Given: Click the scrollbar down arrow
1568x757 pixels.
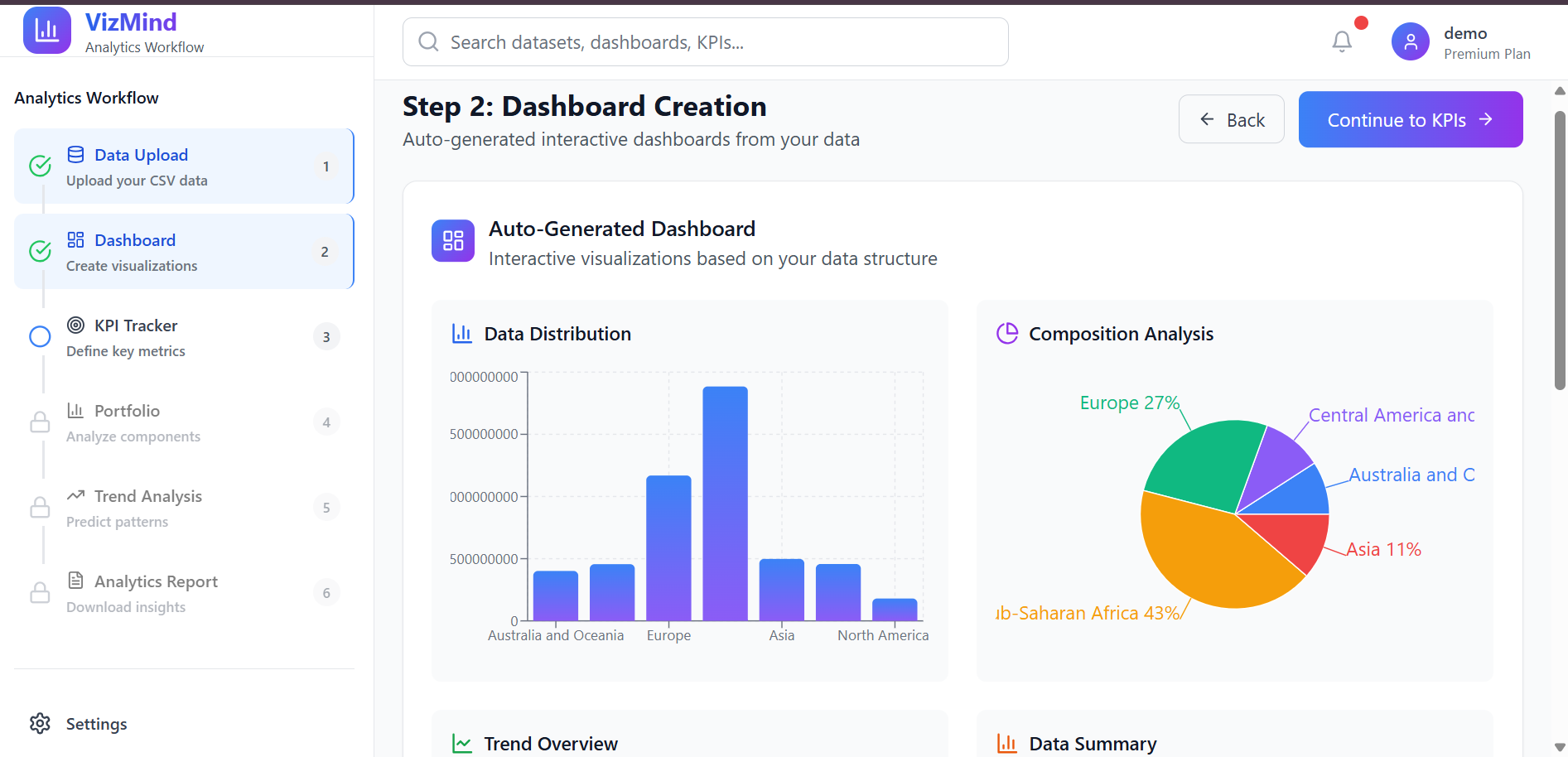Looking at the screenshot, I should [x=1560, y=747].
